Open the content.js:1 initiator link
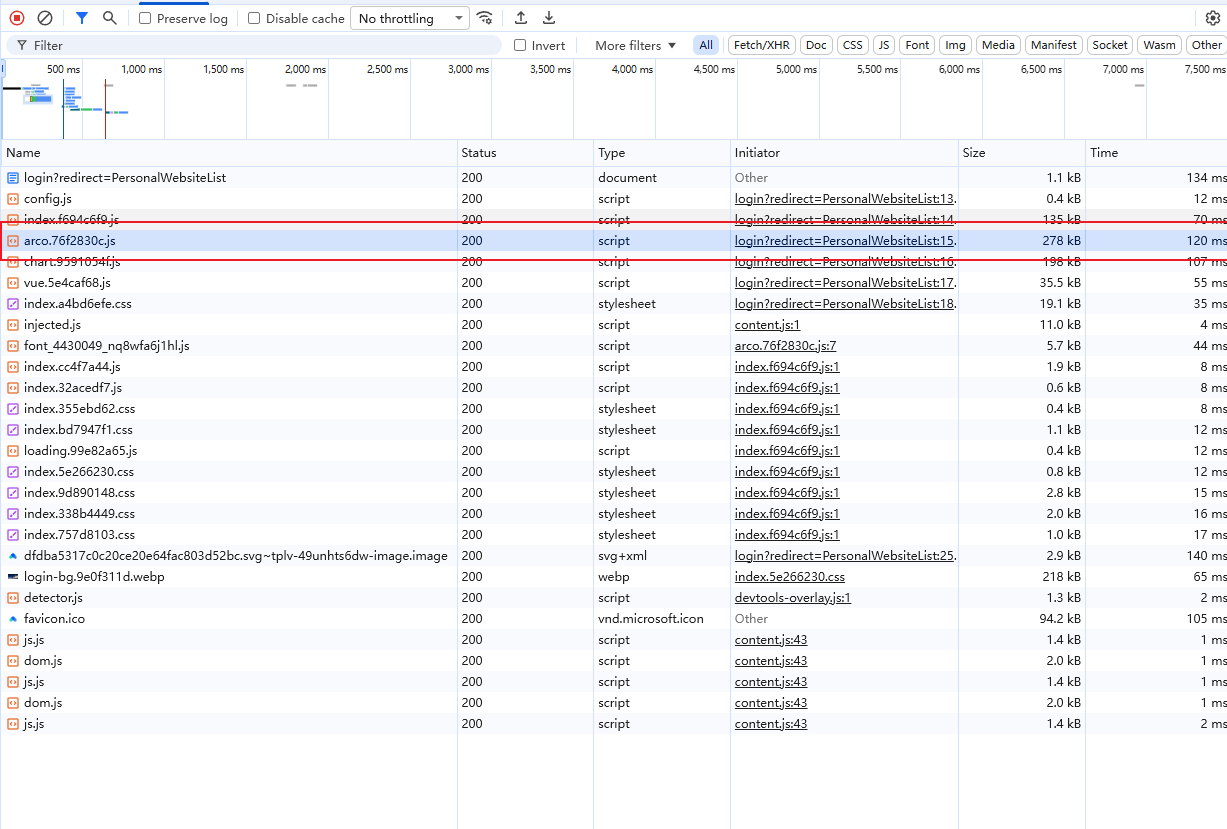The image size is (1227, 829). tap(767, 325)
